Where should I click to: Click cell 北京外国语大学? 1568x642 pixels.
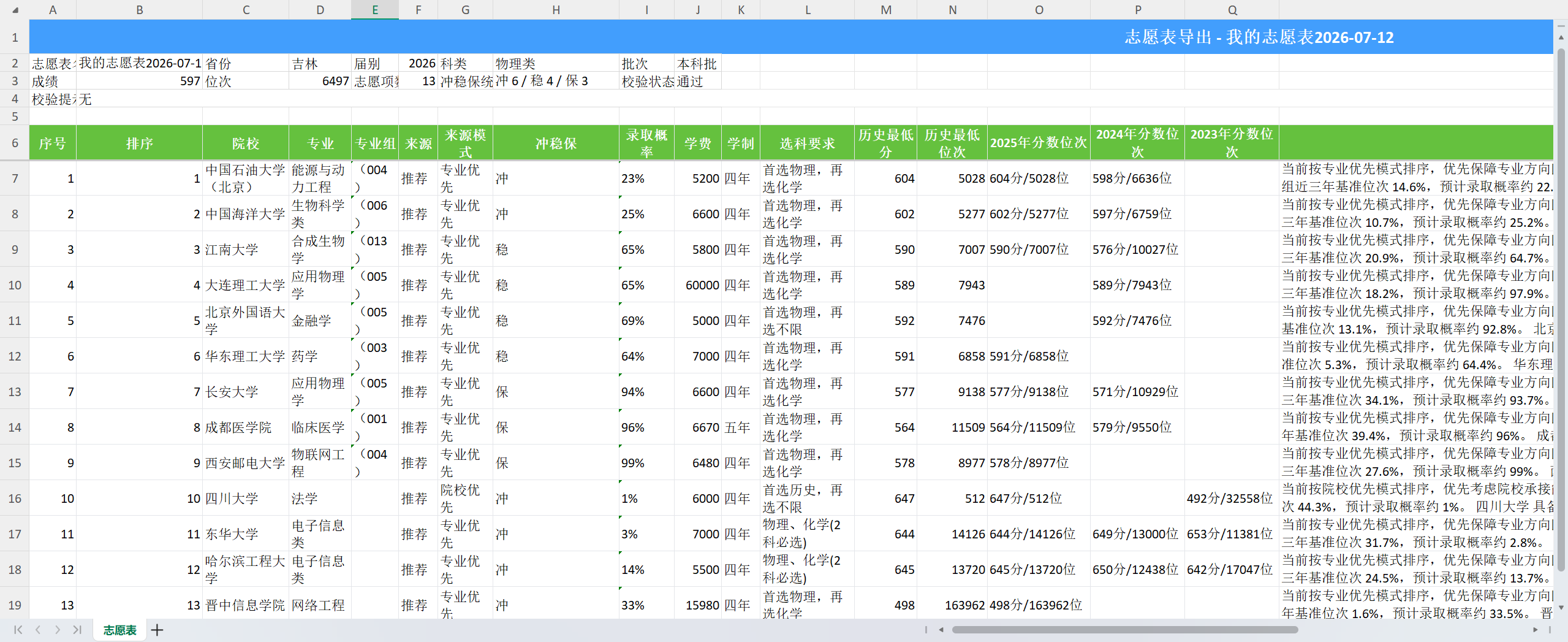tap(246, 321)
